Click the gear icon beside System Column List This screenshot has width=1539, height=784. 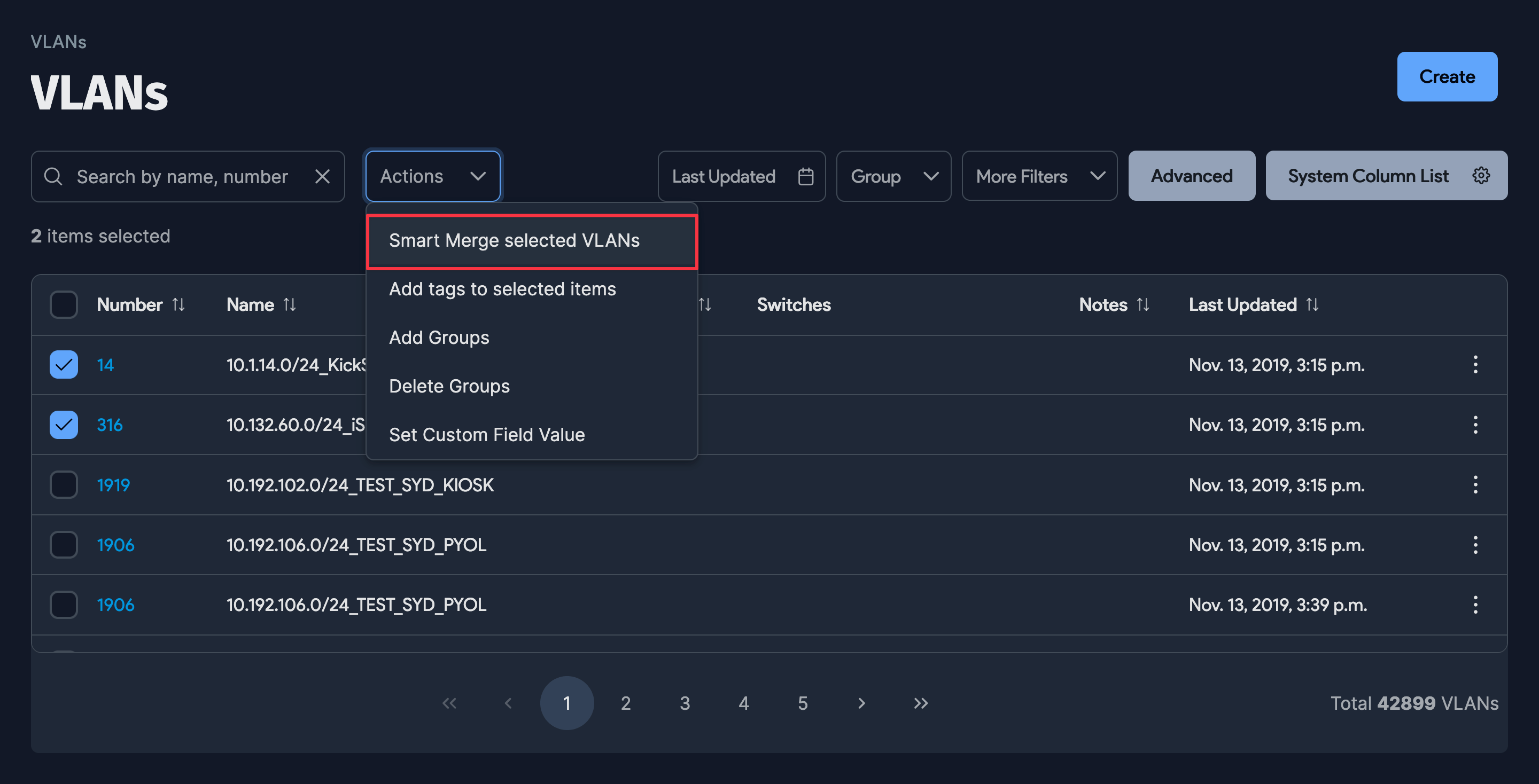click(x=1481, y=175)
